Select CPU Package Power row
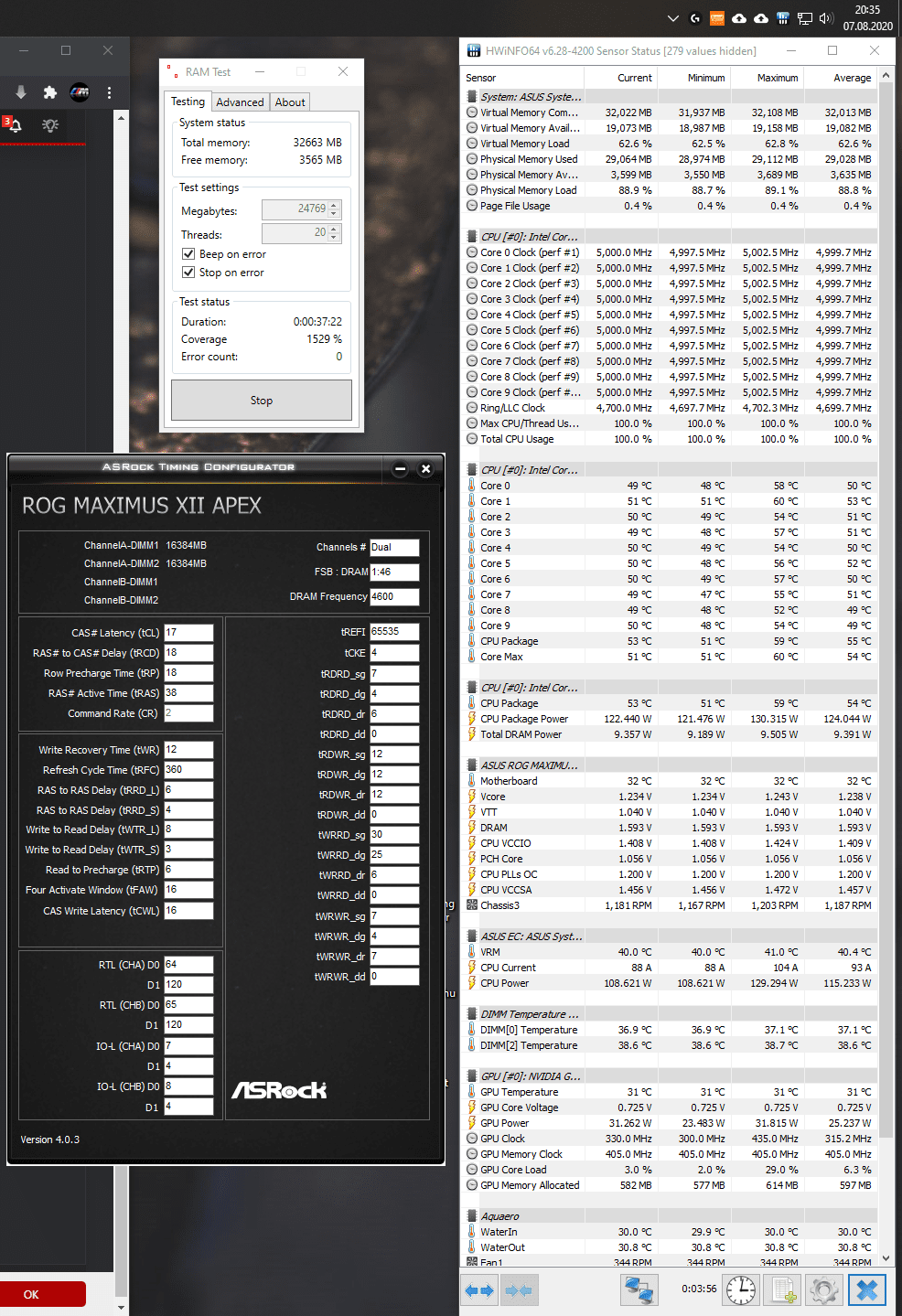Screen dimensions: 902x1316 [x=669, y=719]
